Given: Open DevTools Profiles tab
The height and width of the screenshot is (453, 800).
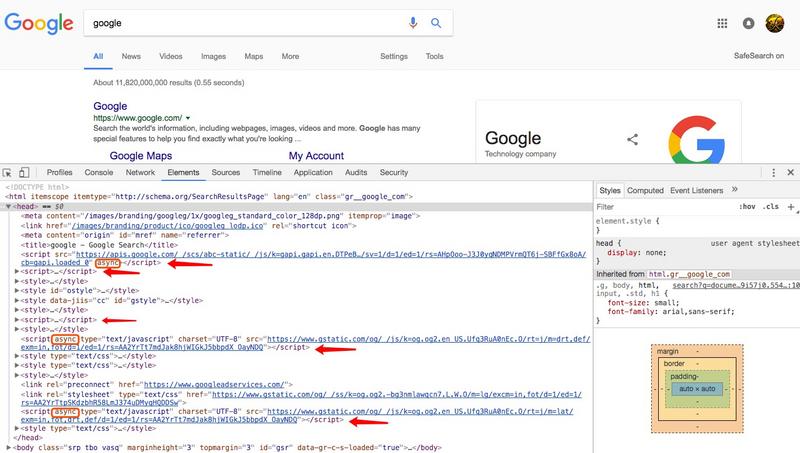Looking at the screenshot, I should coord(60,172).
